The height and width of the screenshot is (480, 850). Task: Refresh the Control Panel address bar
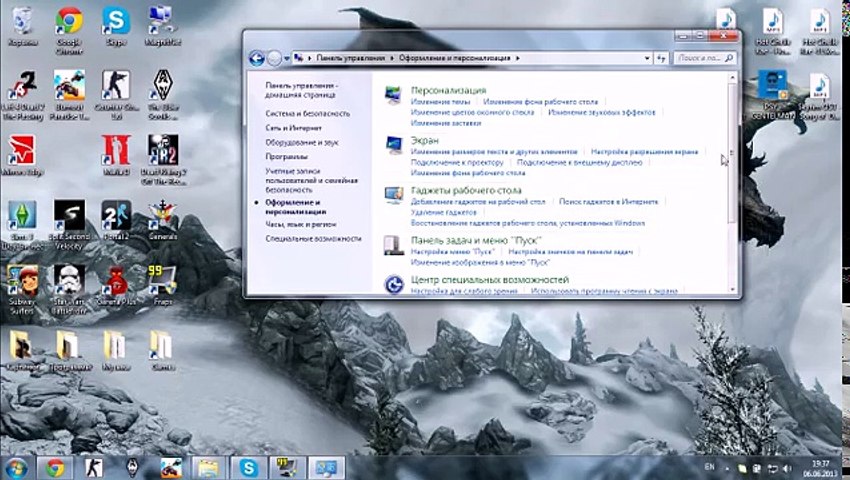[x=661, y=58]
